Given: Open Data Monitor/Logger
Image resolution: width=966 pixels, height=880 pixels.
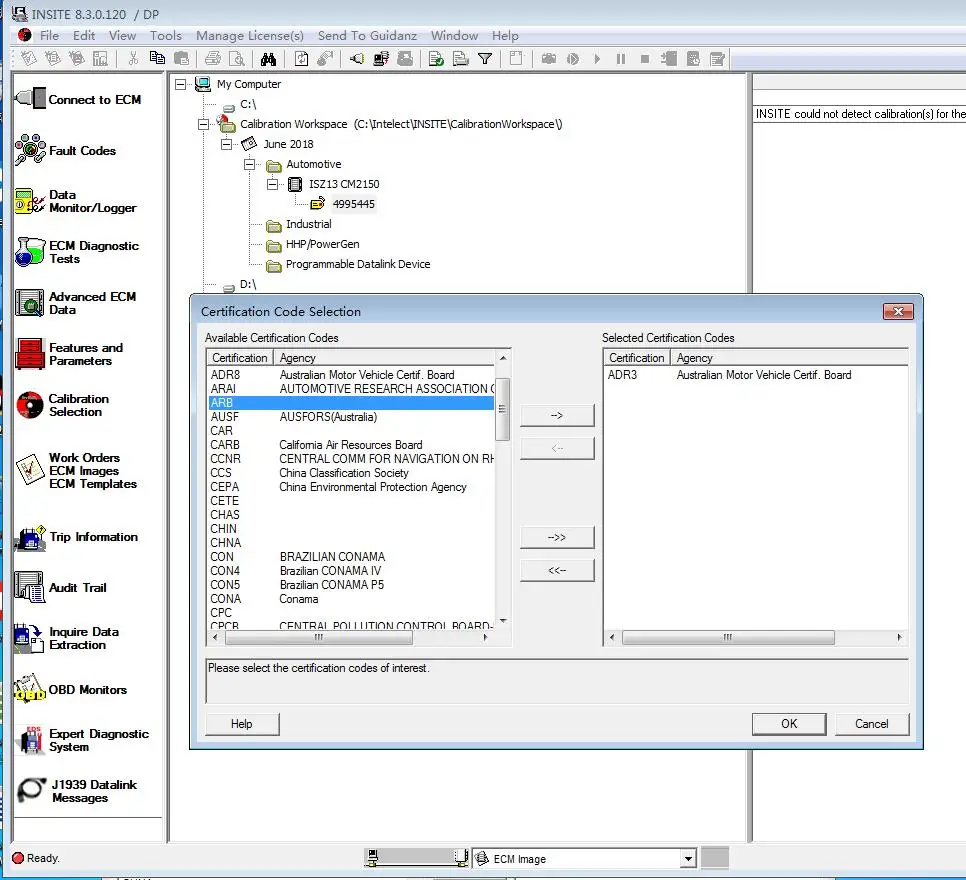Looking at the screenshot, I should click(75, 202).
